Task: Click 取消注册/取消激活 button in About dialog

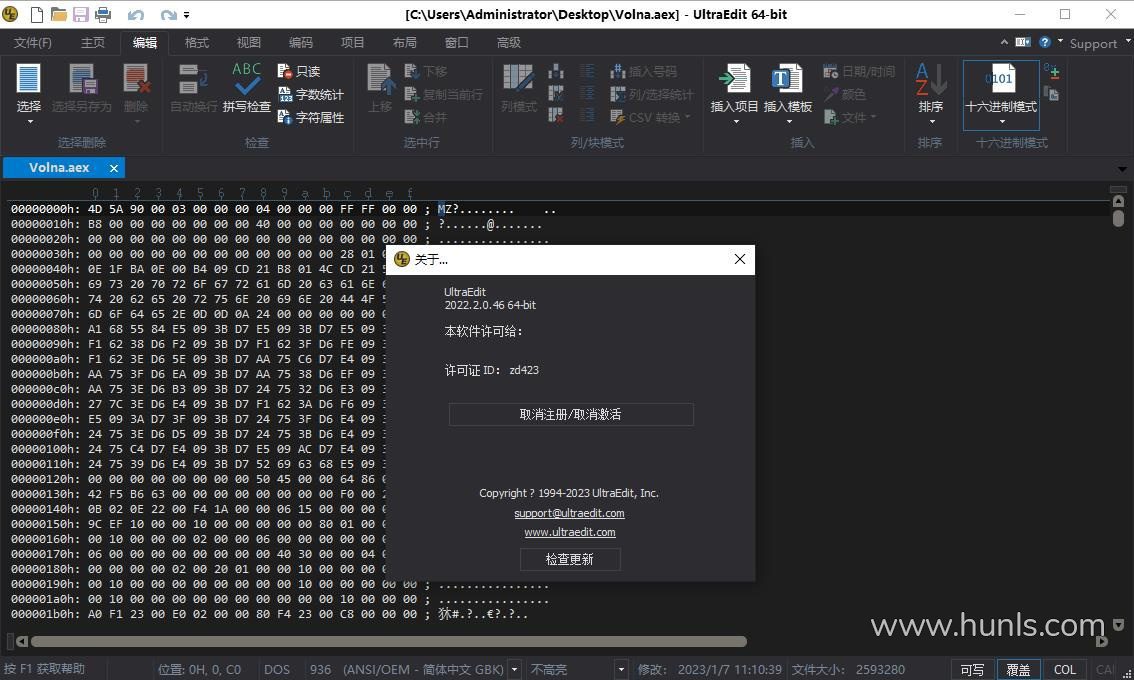Action: point(571,415)
